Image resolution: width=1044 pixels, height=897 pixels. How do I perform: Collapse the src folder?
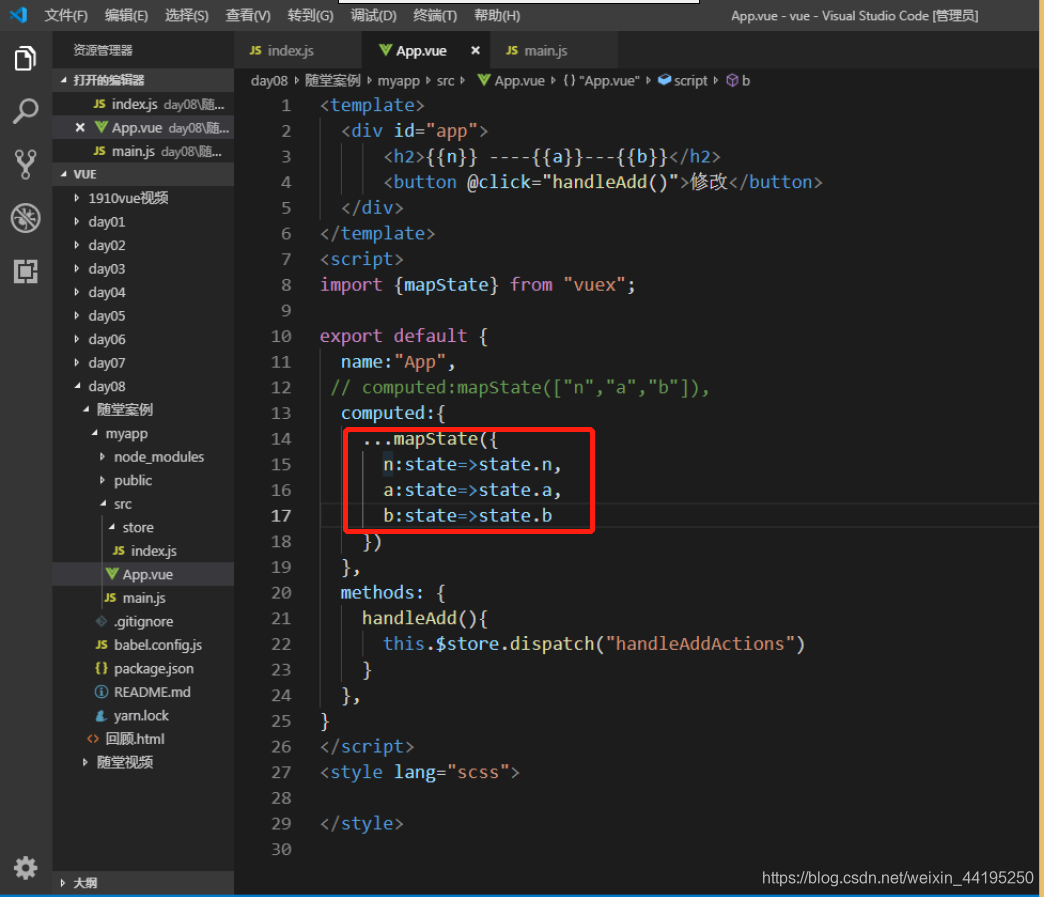pos(143,504)
